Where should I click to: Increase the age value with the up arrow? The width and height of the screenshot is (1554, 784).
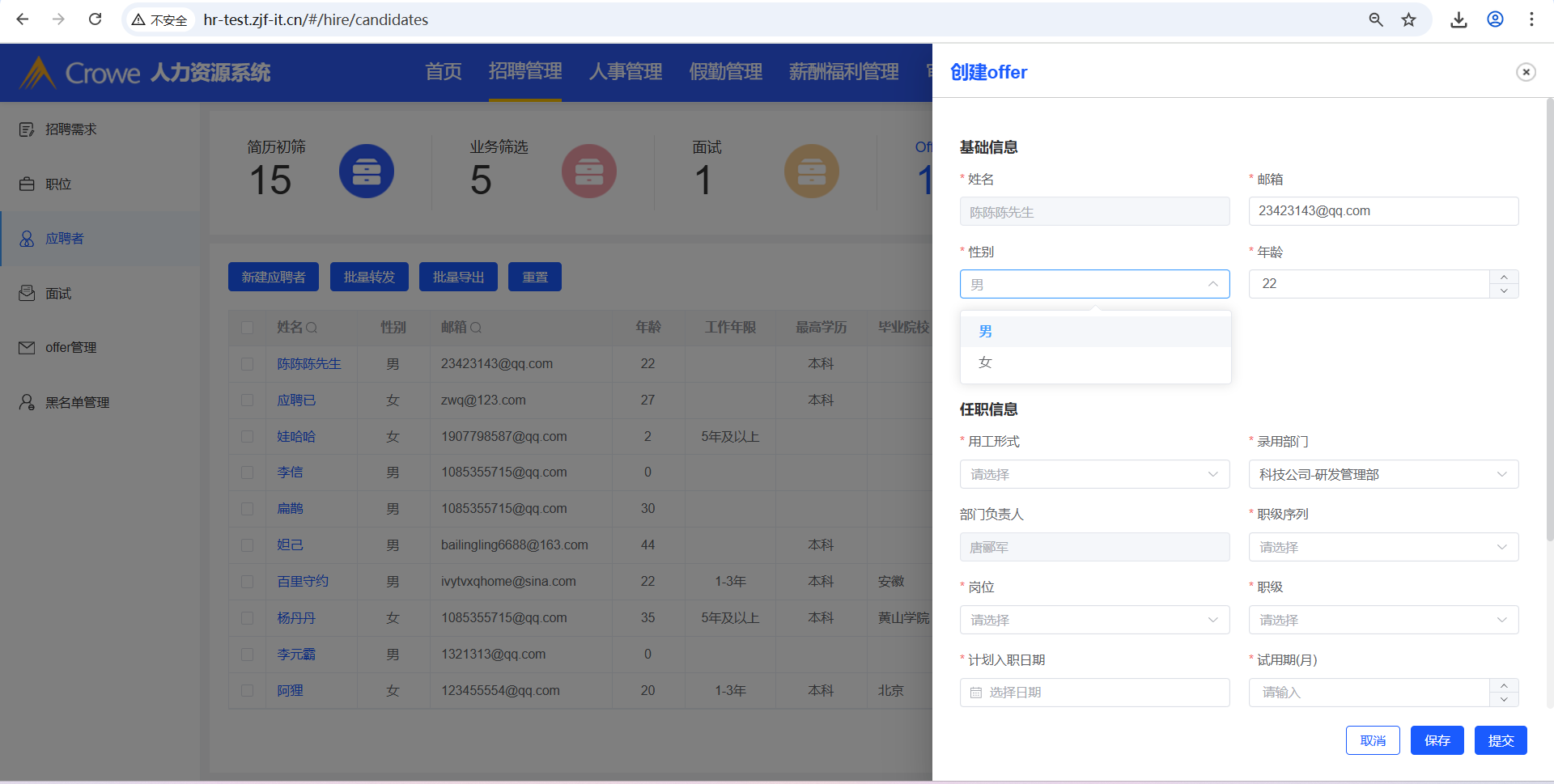tap(1504, 278)
